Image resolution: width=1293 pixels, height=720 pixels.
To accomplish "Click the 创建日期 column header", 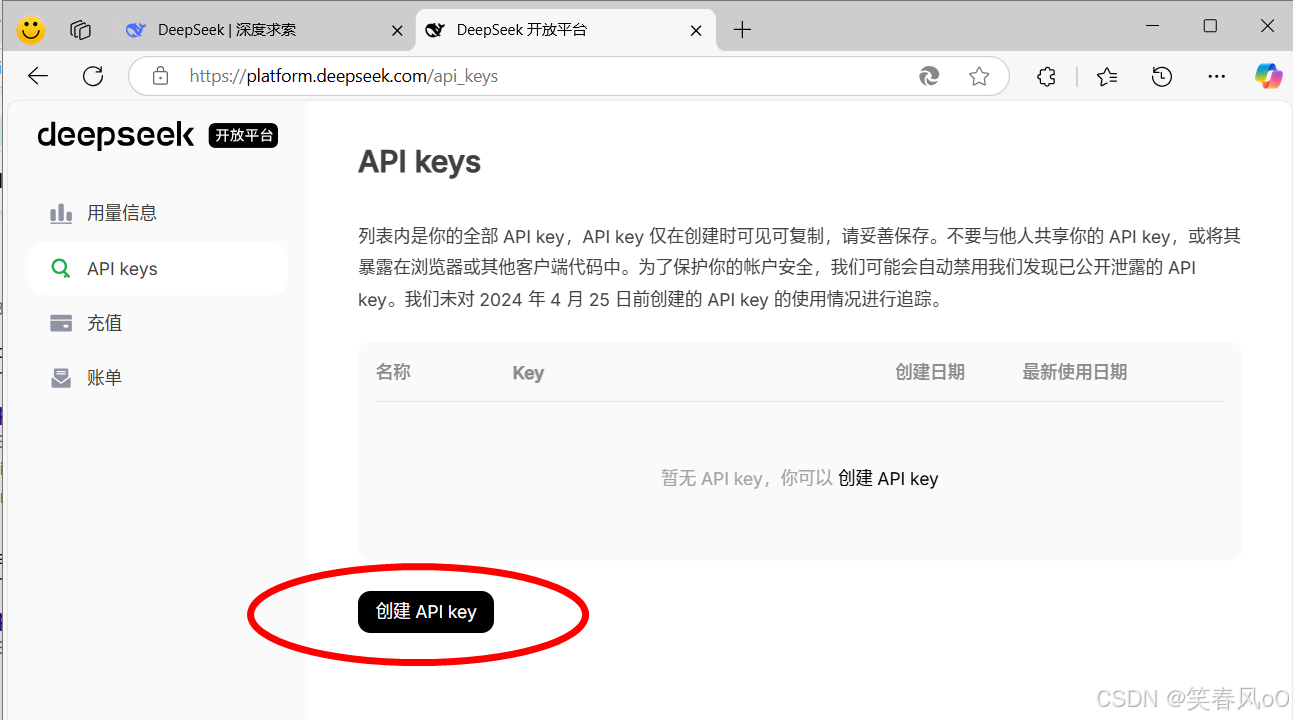I will 930,372.
